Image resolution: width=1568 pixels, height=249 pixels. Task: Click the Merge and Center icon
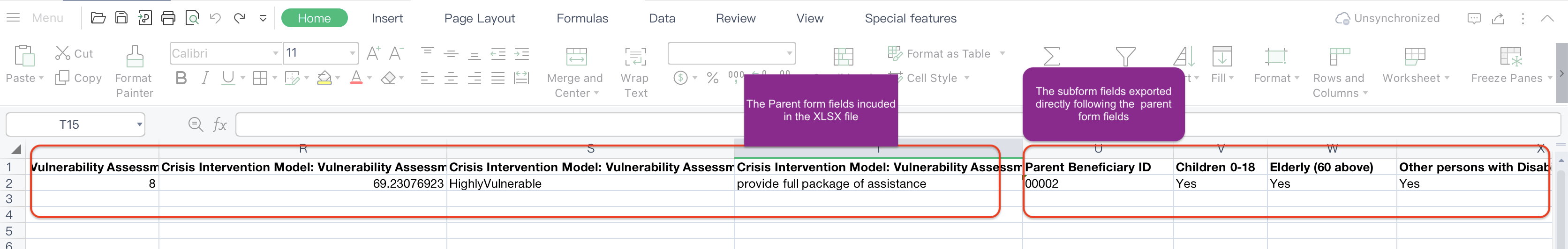click(x=576, y=56)
